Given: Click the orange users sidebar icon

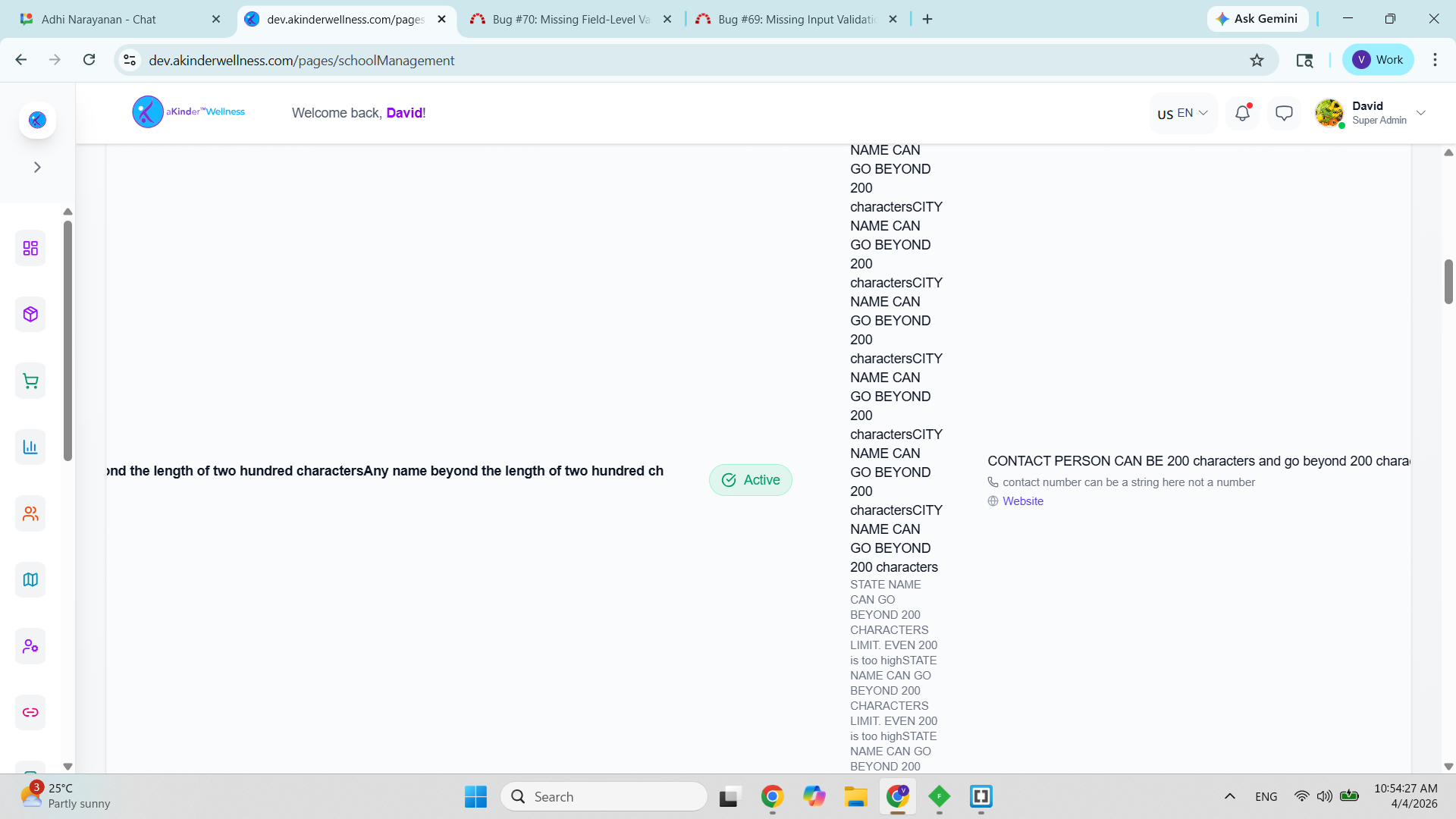Looking at the screenshot, I should click(30, 514).
